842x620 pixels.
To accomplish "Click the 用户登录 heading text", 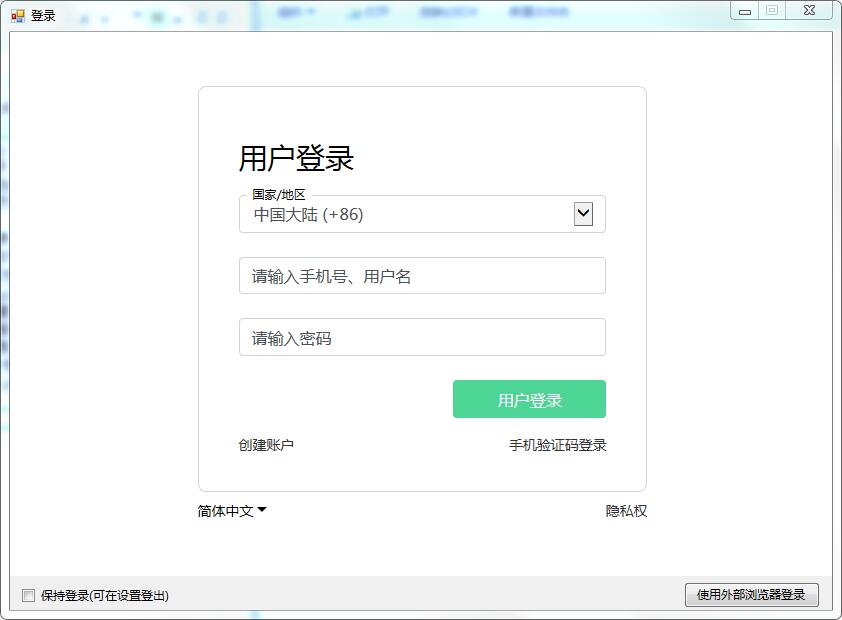I will coord(296,159).
